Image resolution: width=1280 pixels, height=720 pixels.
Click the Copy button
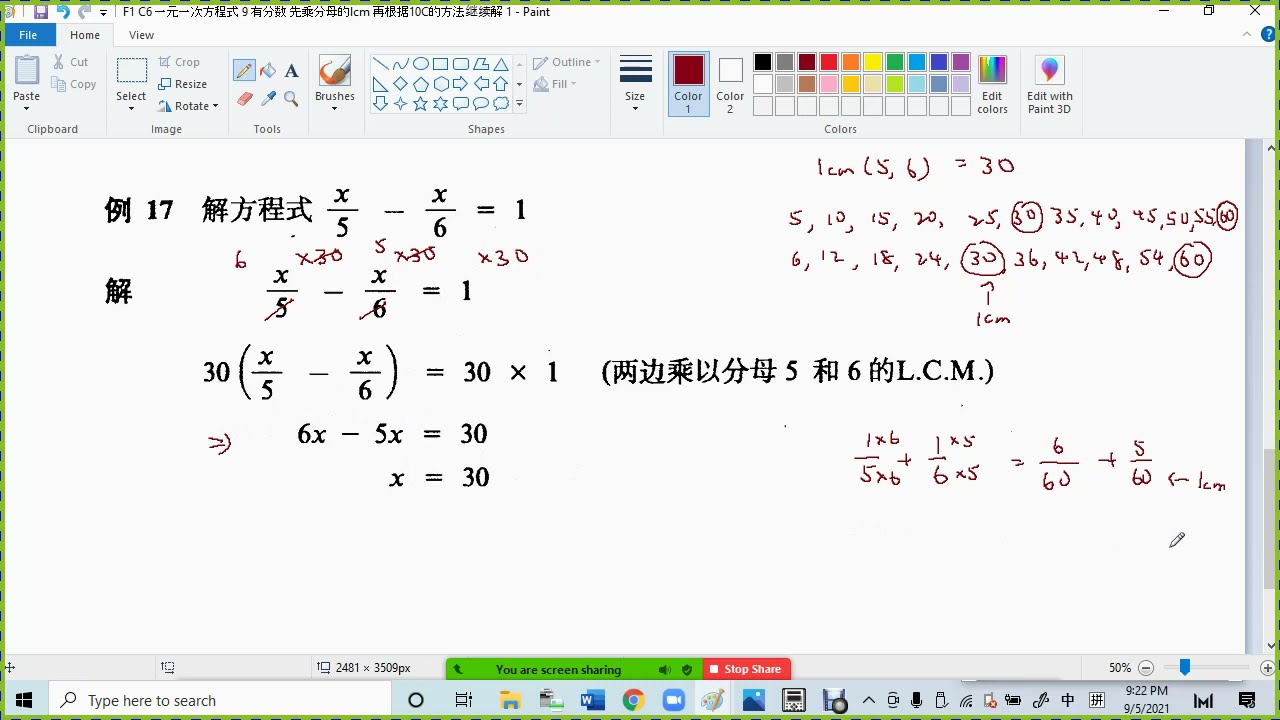pos(73,84)
